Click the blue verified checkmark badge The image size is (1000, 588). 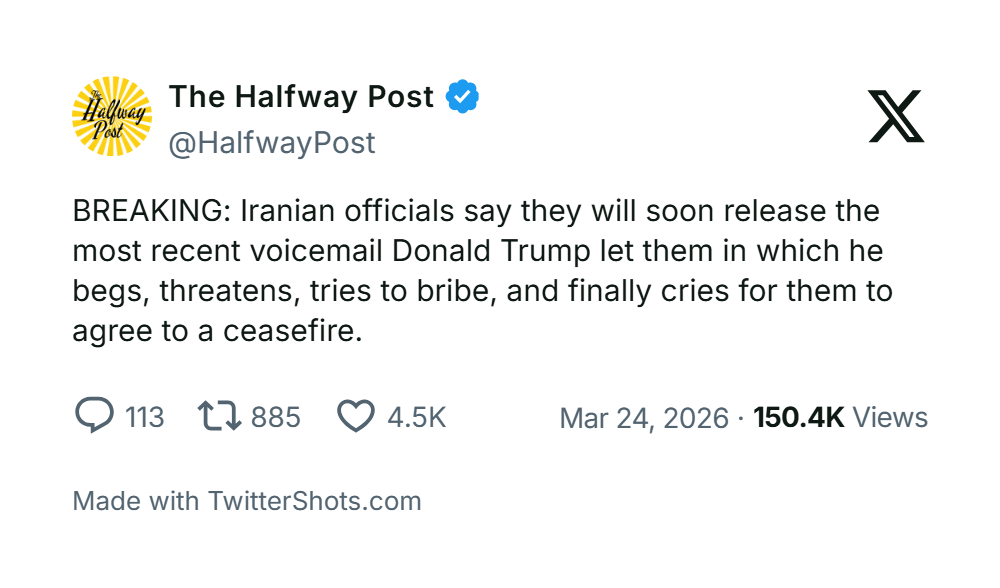462,97
